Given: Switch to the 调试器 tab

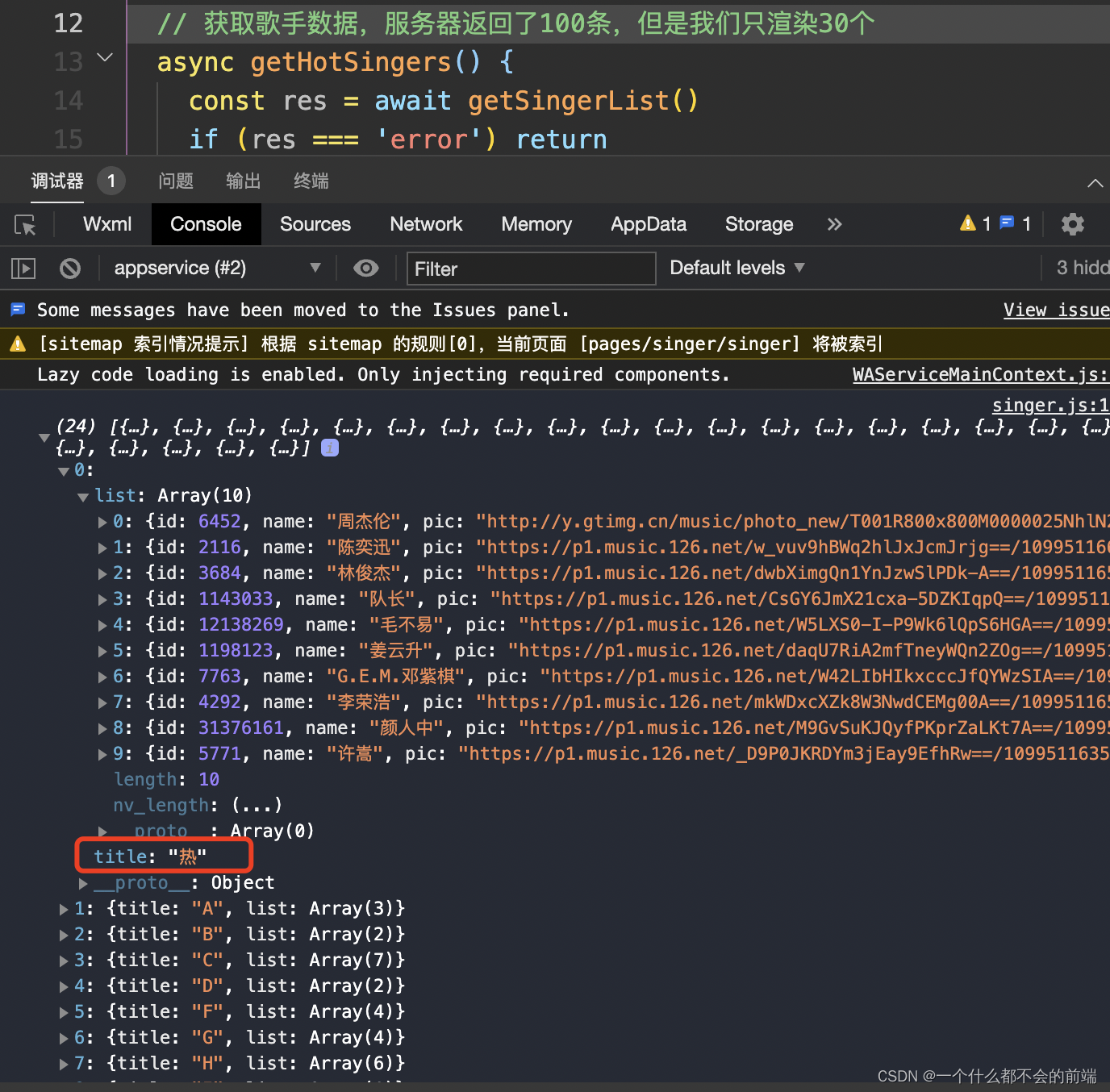Looking at the screenshot, I should pos(57,181).
